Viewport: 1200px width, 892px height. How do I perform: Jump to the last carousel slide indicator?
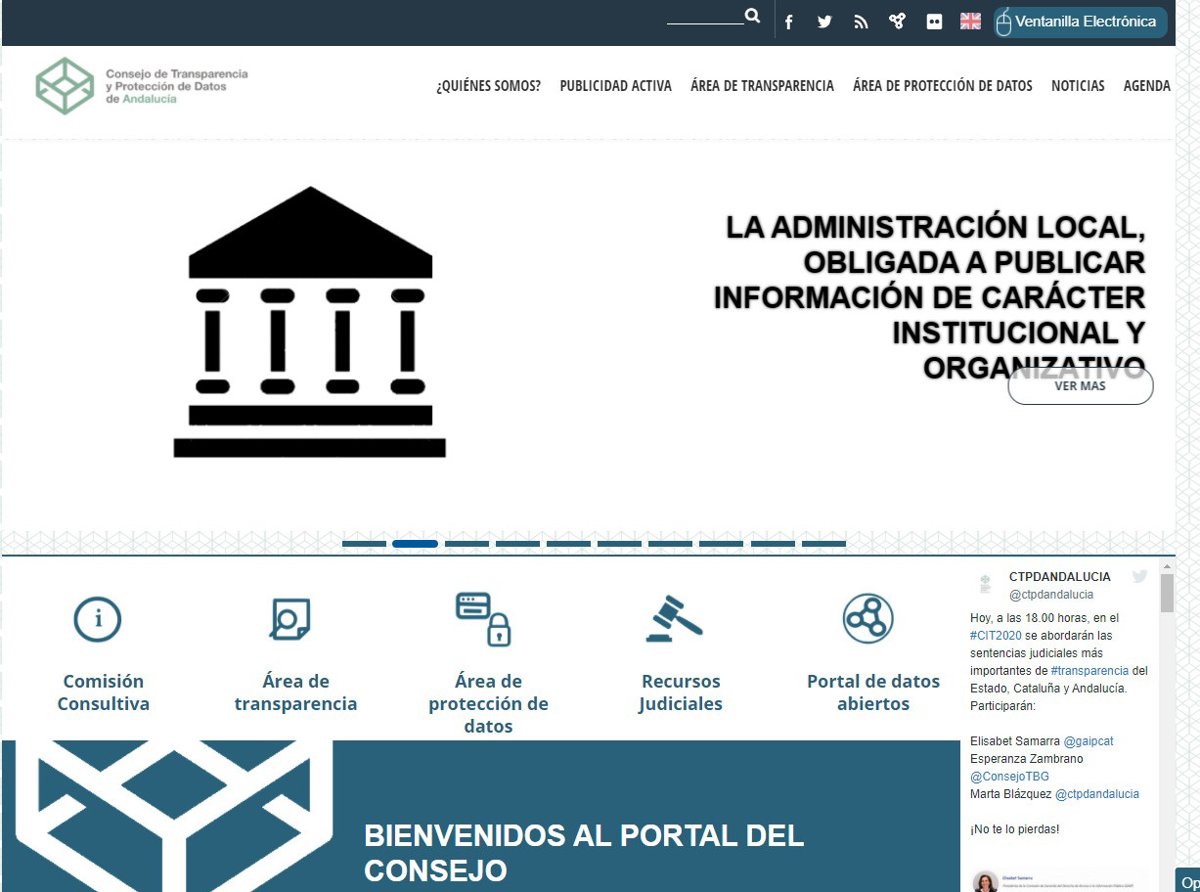[x=823, y=544]
